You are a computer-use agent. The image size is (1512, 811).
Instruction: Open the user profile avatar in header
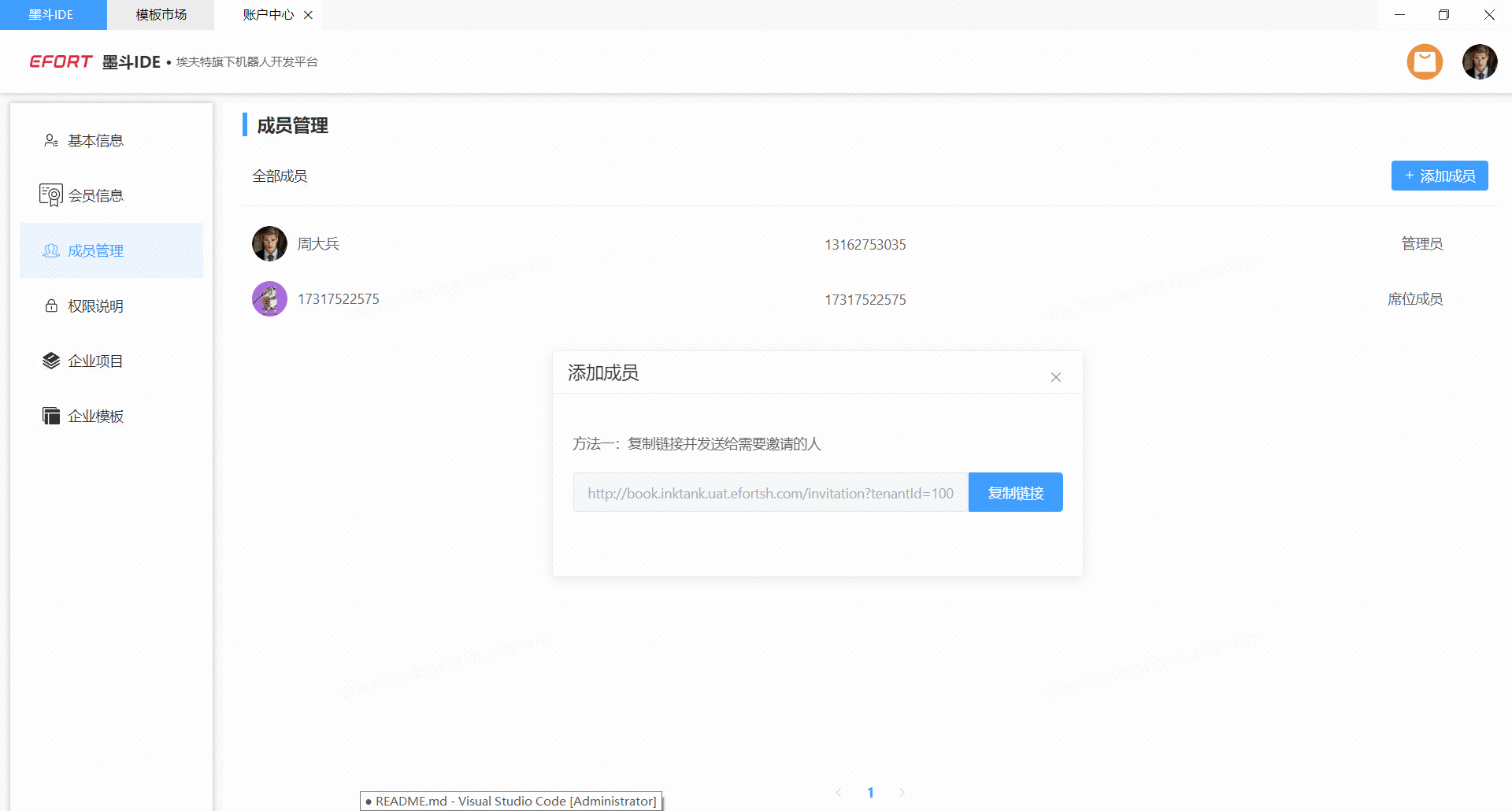1479,62
